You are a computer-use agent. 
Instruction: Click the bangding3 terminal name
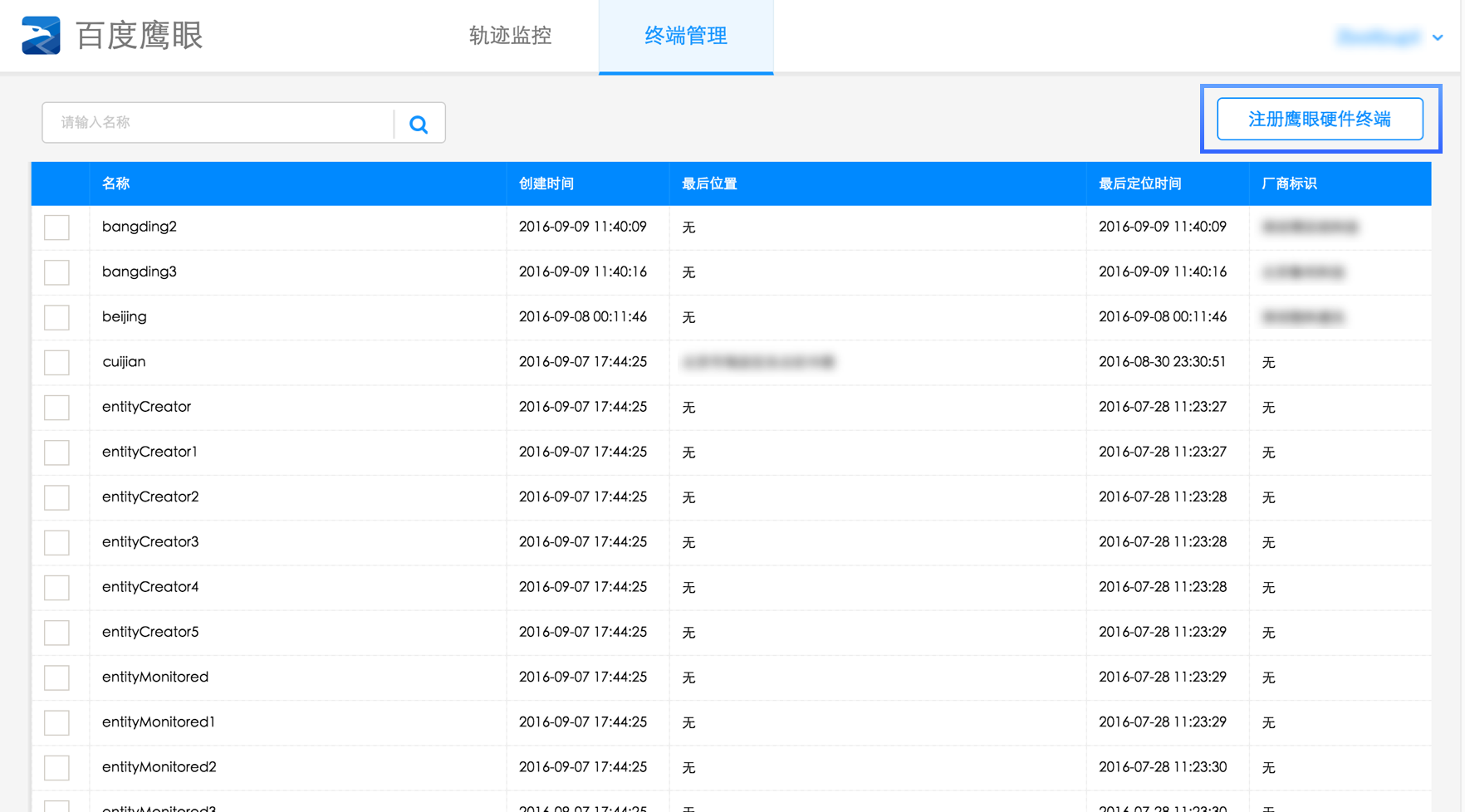(139, 271)
